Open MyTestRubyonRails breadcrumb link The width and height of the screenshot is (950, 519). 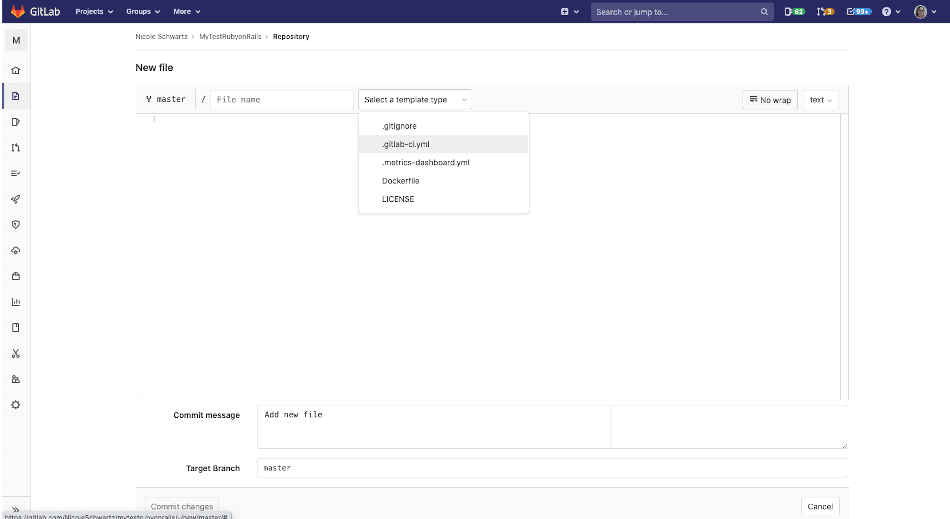coord(231,36)
